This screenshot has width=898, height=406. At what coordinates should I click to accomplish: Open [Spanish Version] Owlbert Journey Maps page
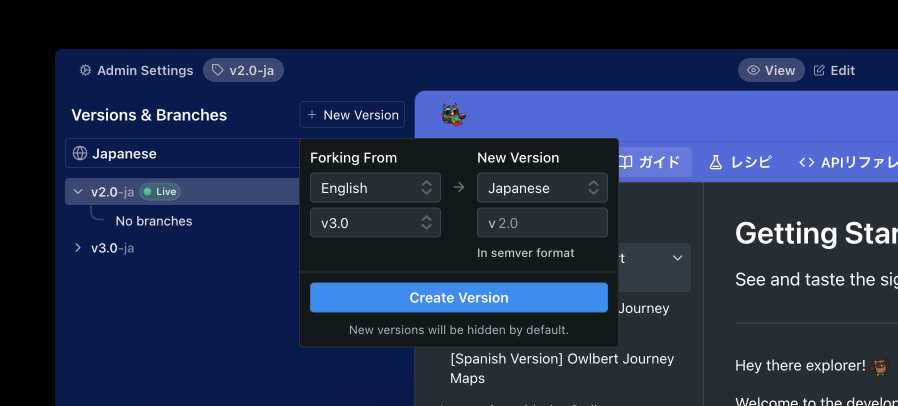click(562, 368)
